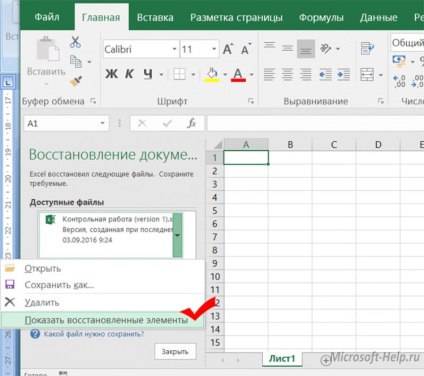Expand the borders dropdown arrow
The image size is (424, 376).
193,74
